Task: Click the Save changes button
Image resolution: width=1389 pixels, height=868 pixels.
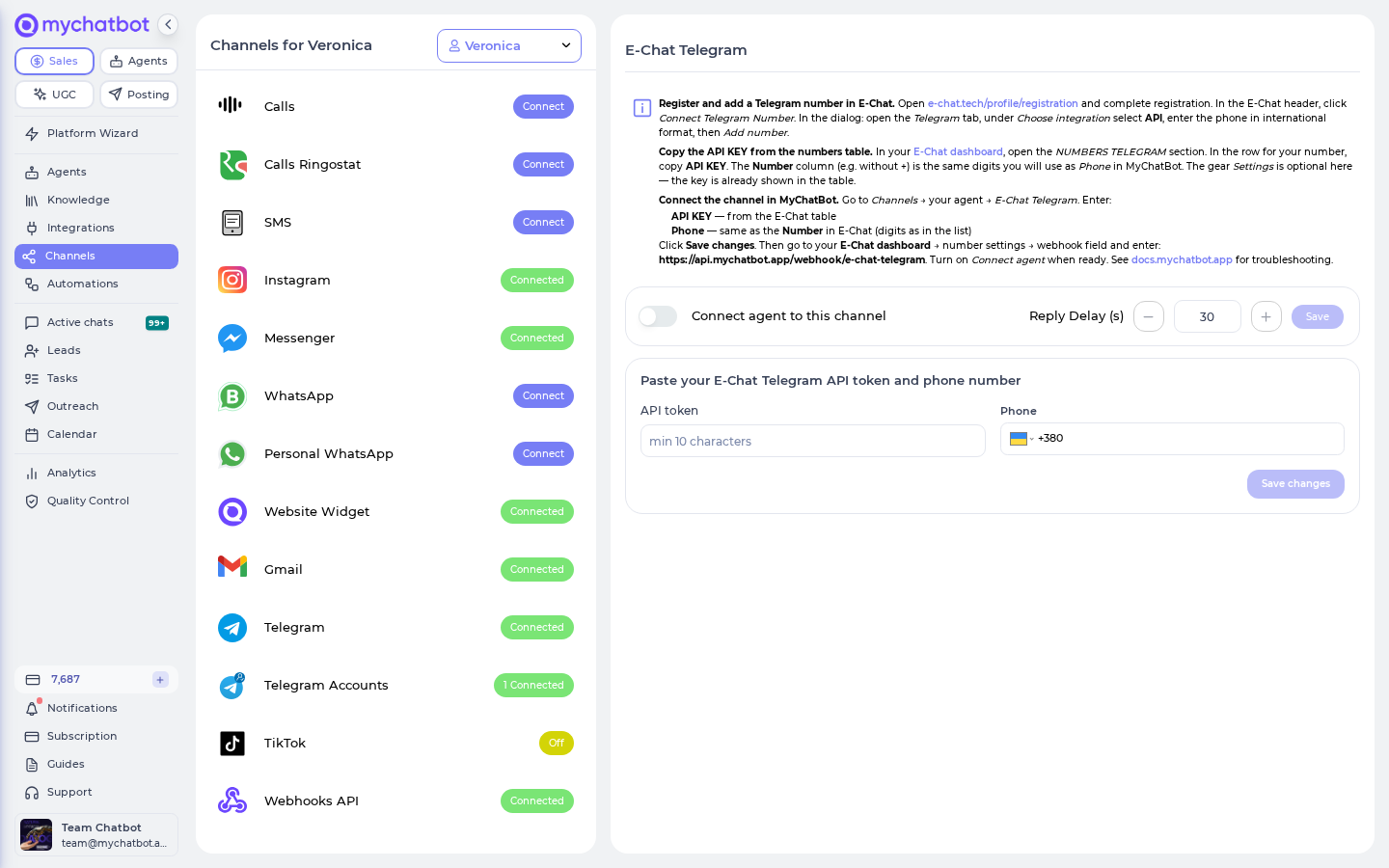Action: point(1295,484)
